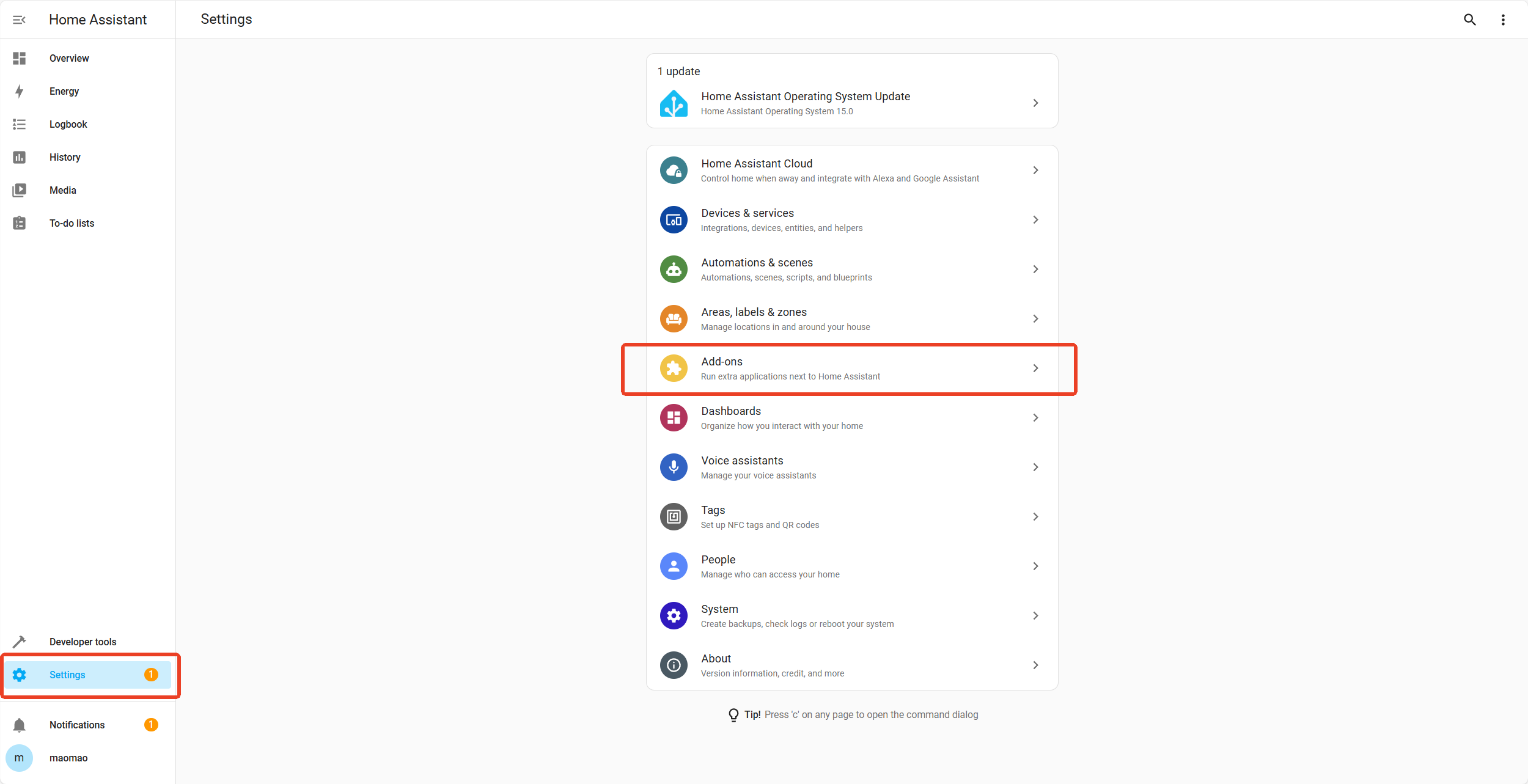Open Developer tools from sidebar
The width and height of the screenshot is (1528, 784).
click(x=83, y=642)
